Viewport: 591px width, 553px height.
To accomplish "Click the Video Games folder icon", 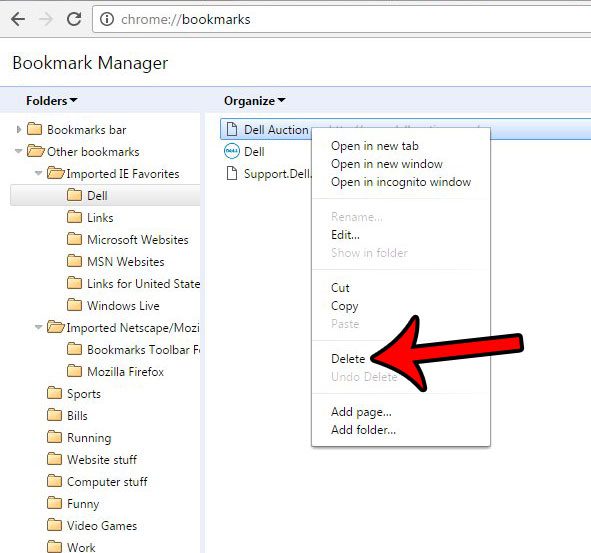I will click(x=55, y=525).
